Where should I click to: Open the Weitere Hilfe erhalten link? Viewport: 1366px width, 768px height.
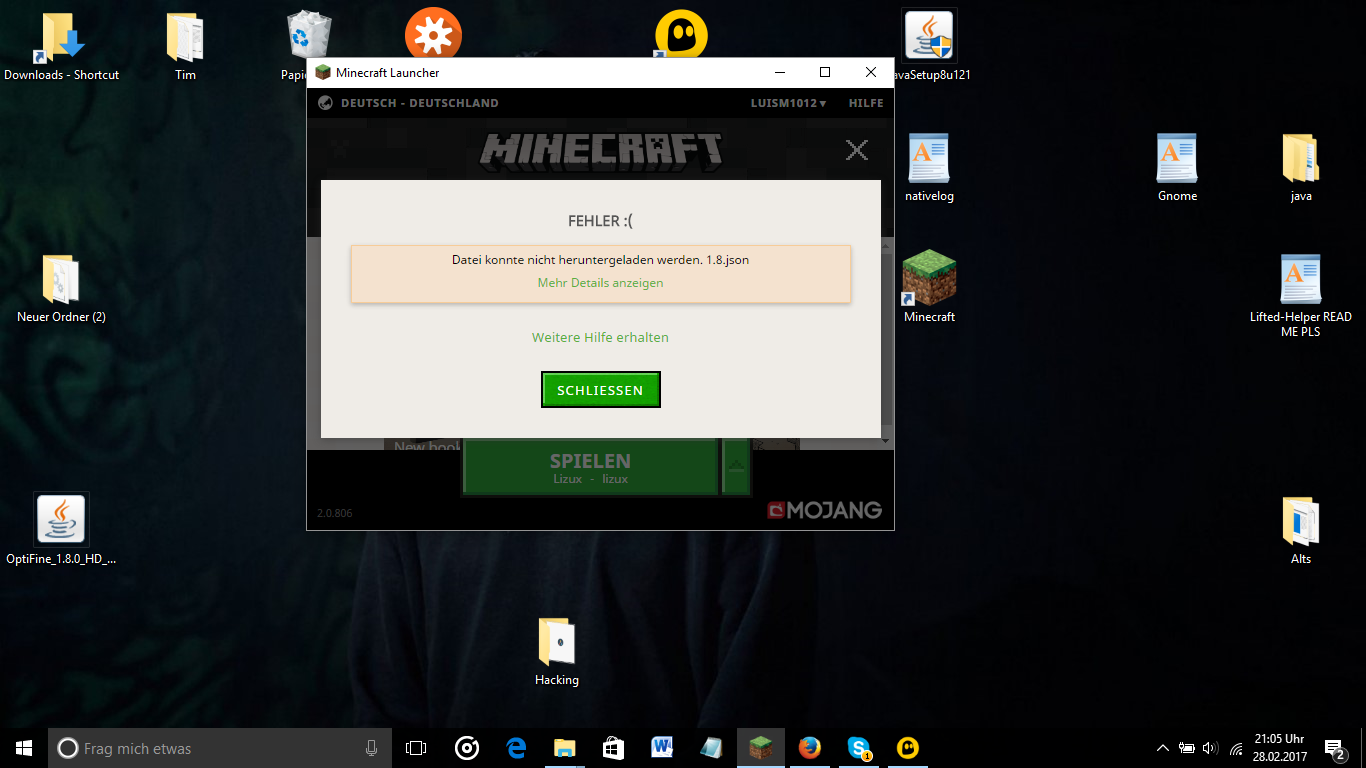click(x=600, y=337)
